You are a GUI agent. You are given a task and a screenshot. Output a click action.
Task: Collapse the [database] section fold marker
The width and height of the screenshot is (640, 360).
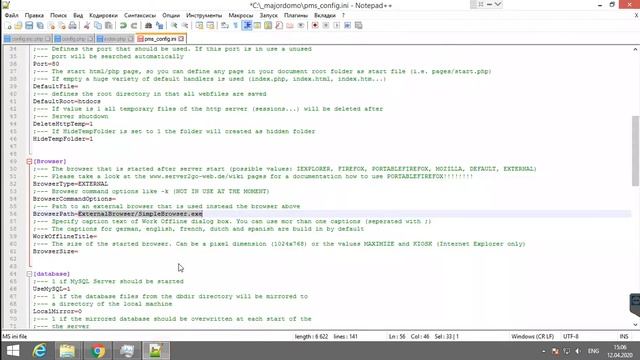tap(29, 274)
